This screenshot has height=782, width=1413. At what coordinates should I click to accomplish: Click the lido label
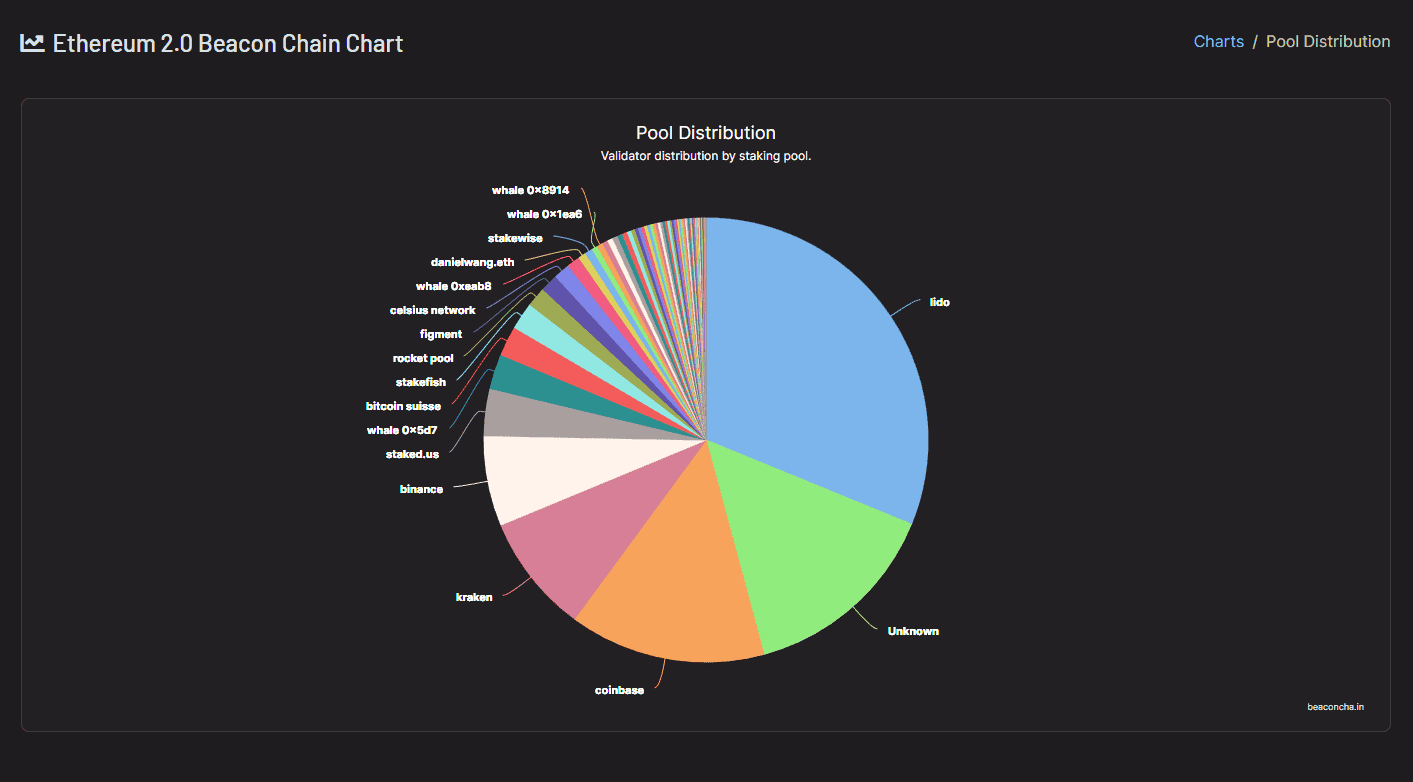939,302
